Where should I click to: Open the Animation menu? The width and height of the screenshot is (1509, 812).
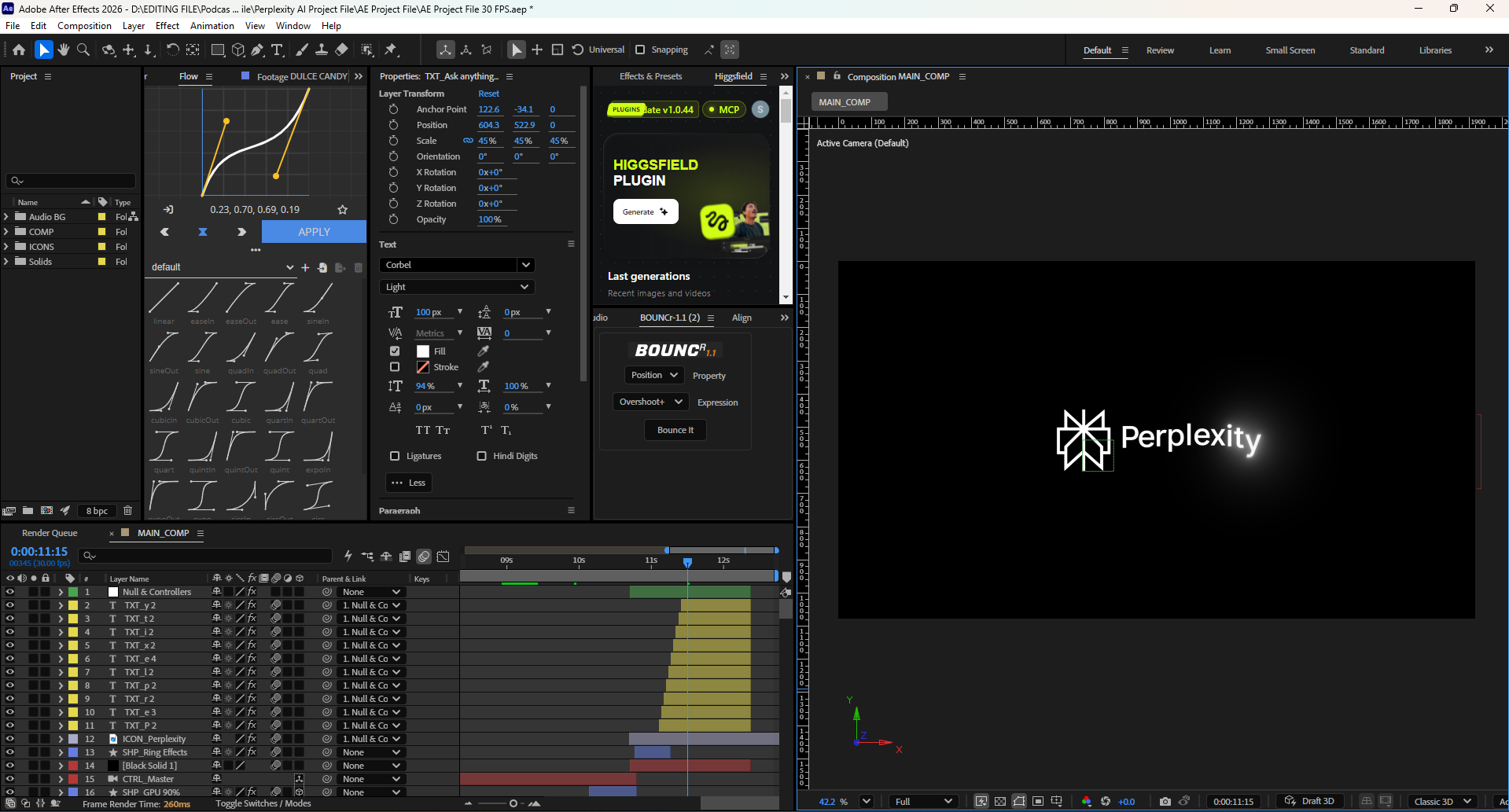pyautogui.click(x=212, y=26)
